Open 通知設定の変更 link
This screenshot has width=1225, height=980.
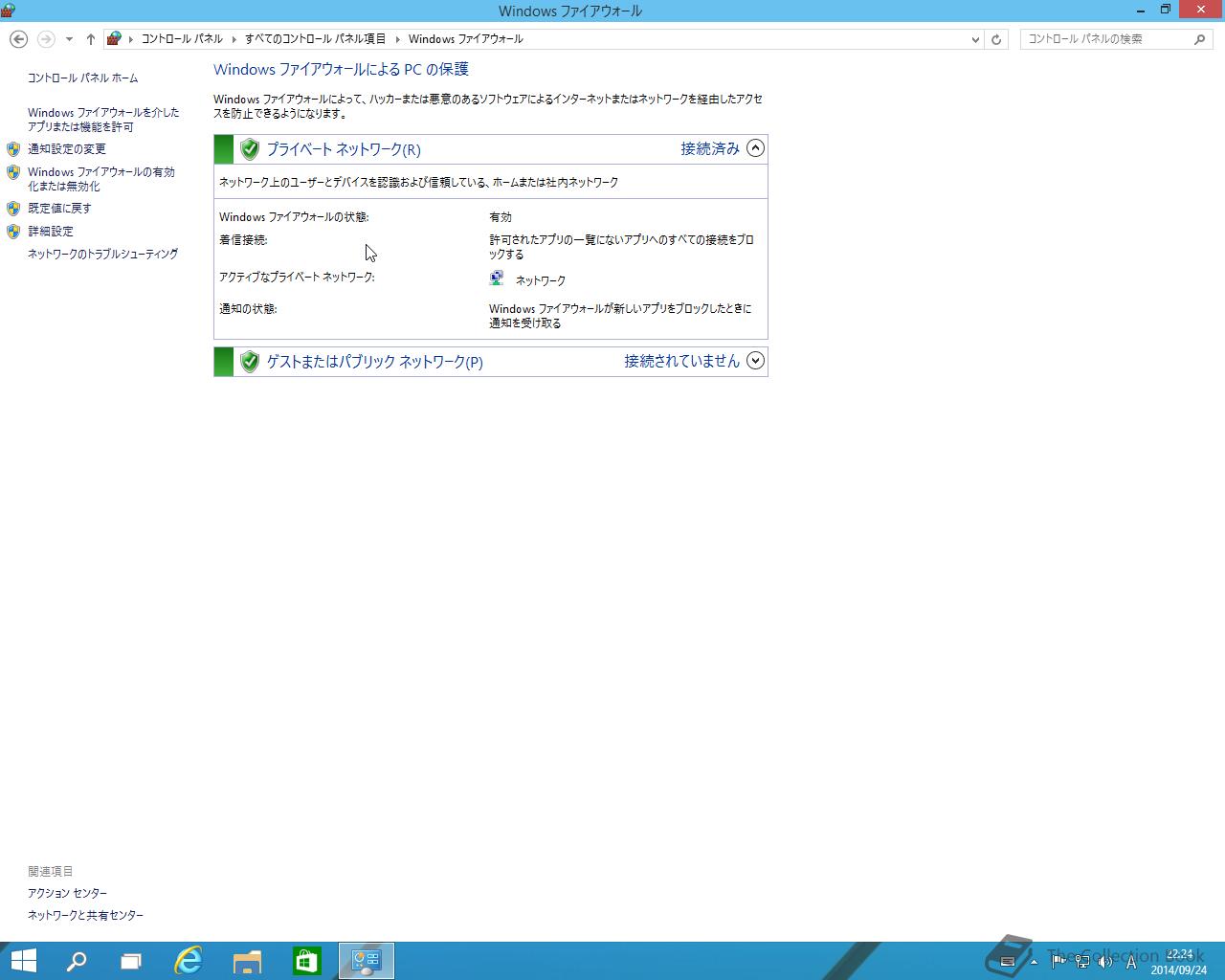67,149
